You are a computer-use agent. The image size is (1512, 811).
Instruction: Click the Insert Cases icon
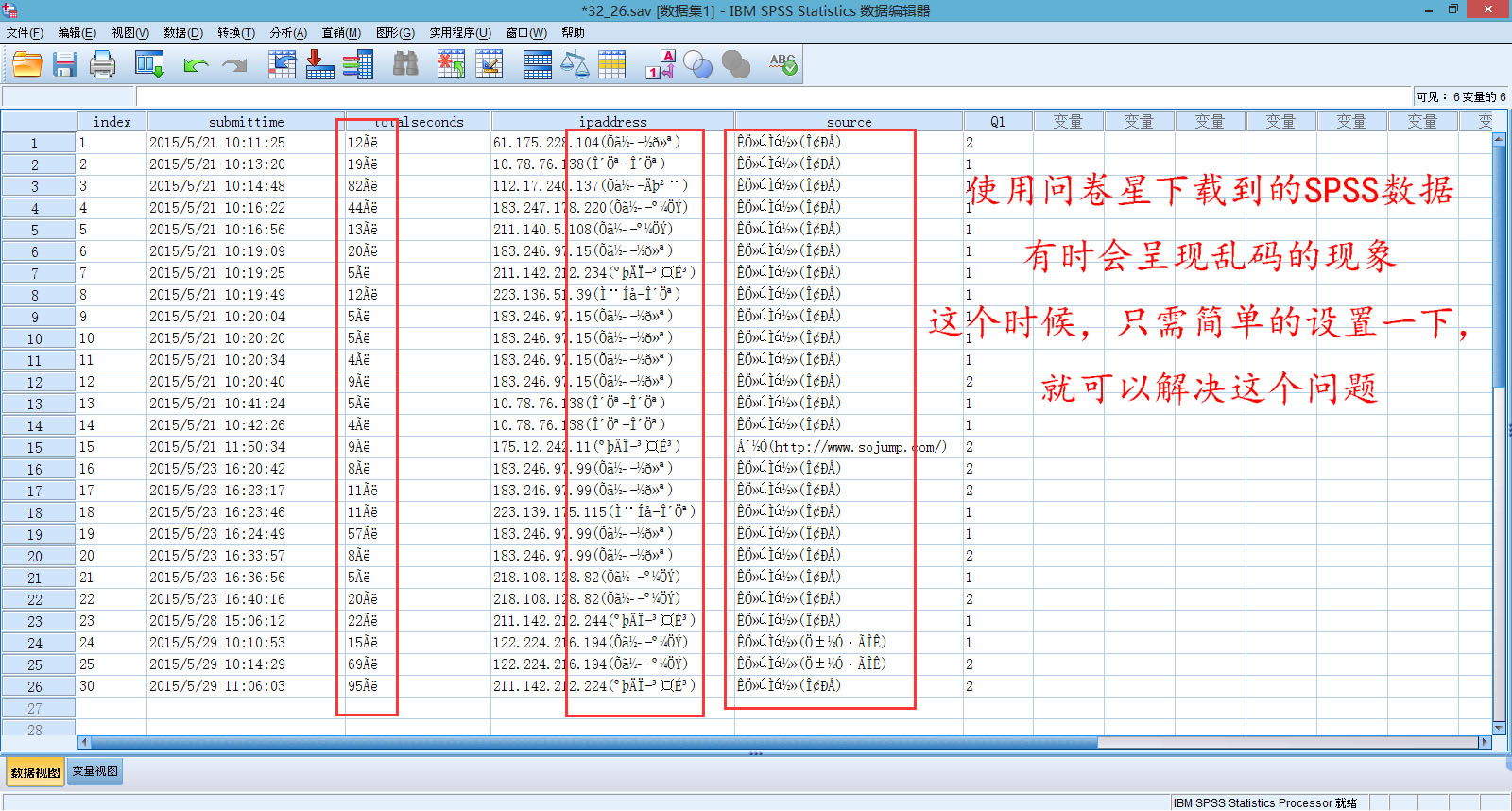coord(452,64)
